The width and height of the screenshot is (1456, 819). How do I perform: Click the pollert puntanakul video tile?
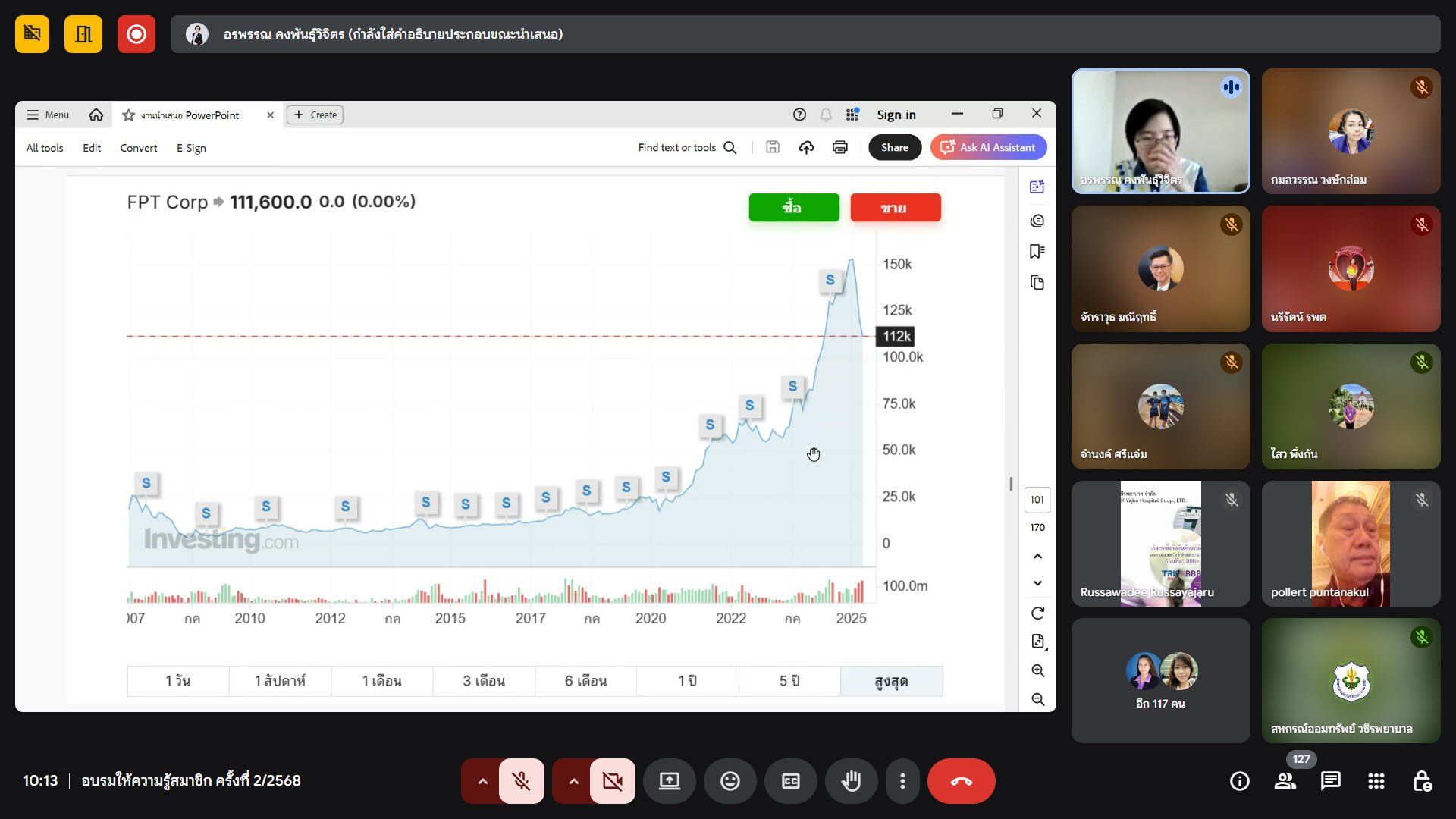(x=1351, y=543)
